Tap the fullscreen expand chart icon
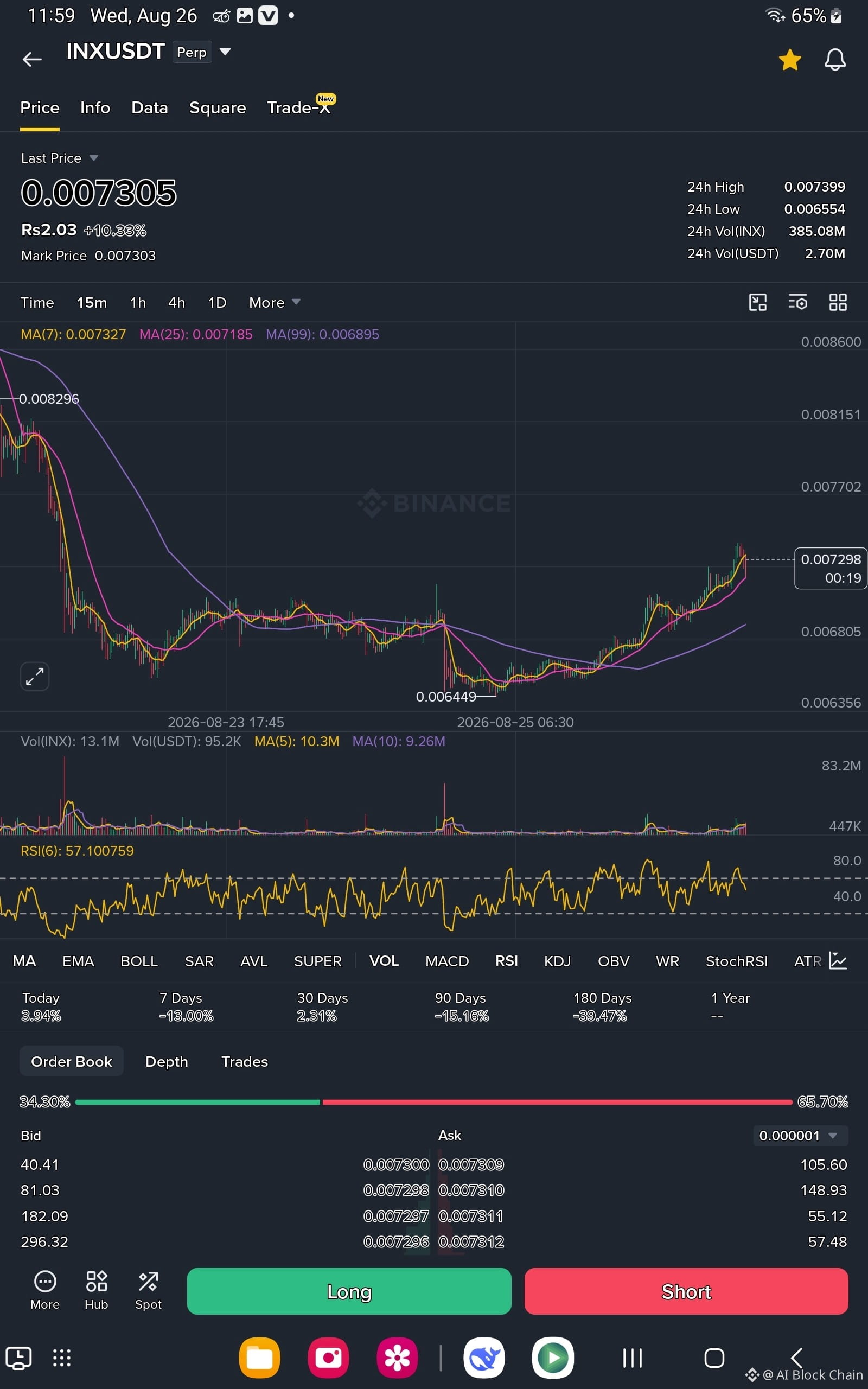868x1389 pixels. [34, 677]
